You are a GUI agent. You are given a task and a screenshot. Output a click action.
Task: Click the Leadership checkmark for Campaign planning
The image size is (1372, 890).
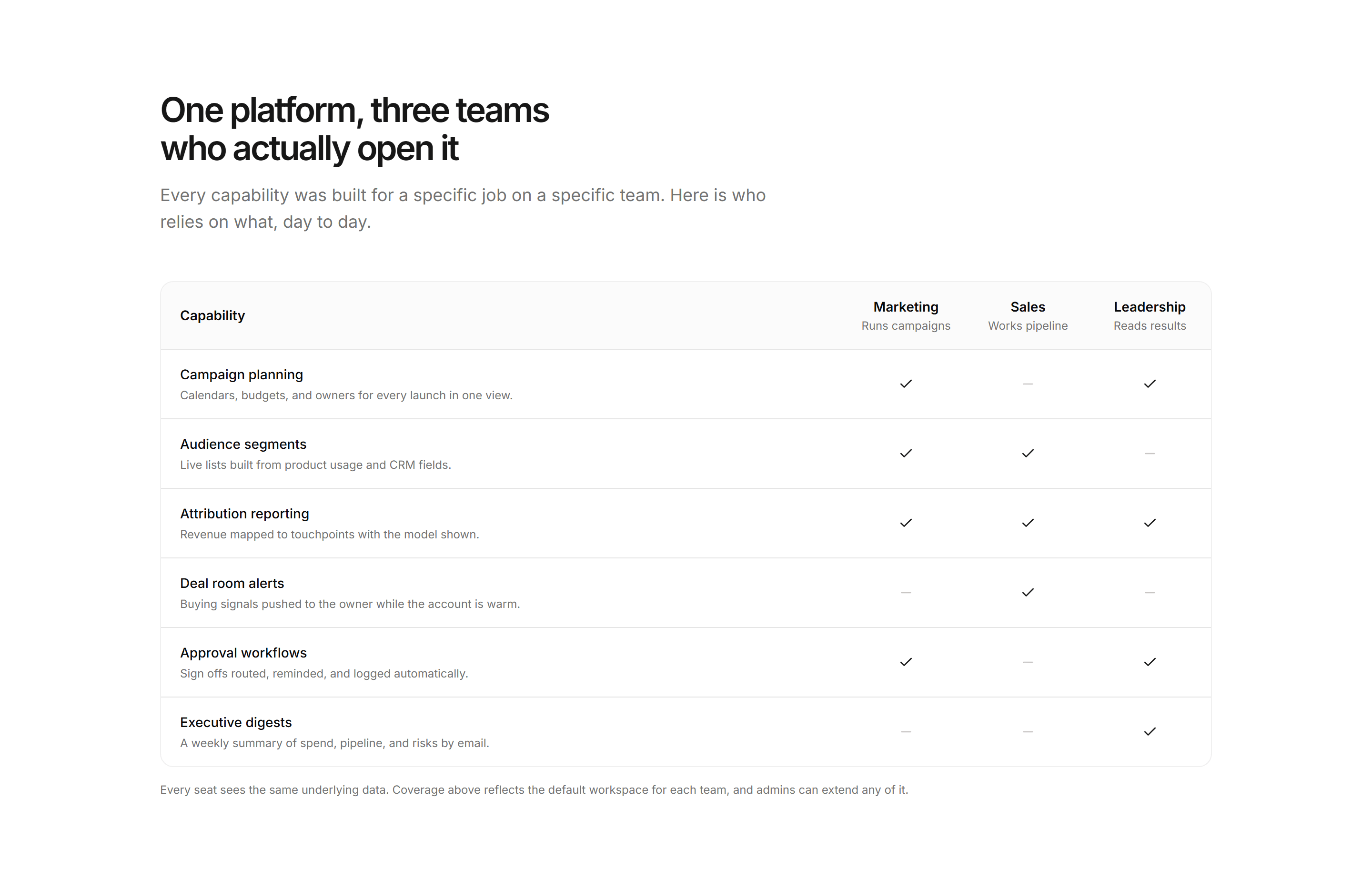pos(1150,384)
